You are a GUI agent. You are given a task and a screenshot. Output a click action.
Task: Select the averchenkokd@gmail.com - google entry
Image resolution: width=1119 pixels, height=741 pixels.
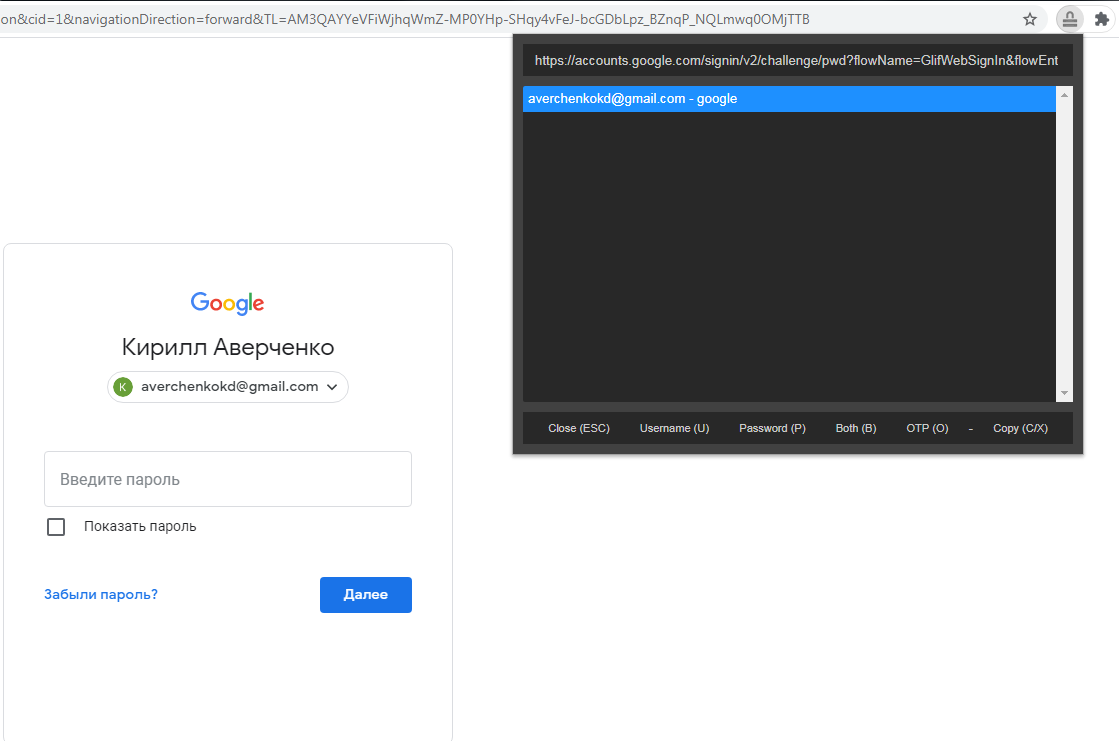tap(789, 99)
